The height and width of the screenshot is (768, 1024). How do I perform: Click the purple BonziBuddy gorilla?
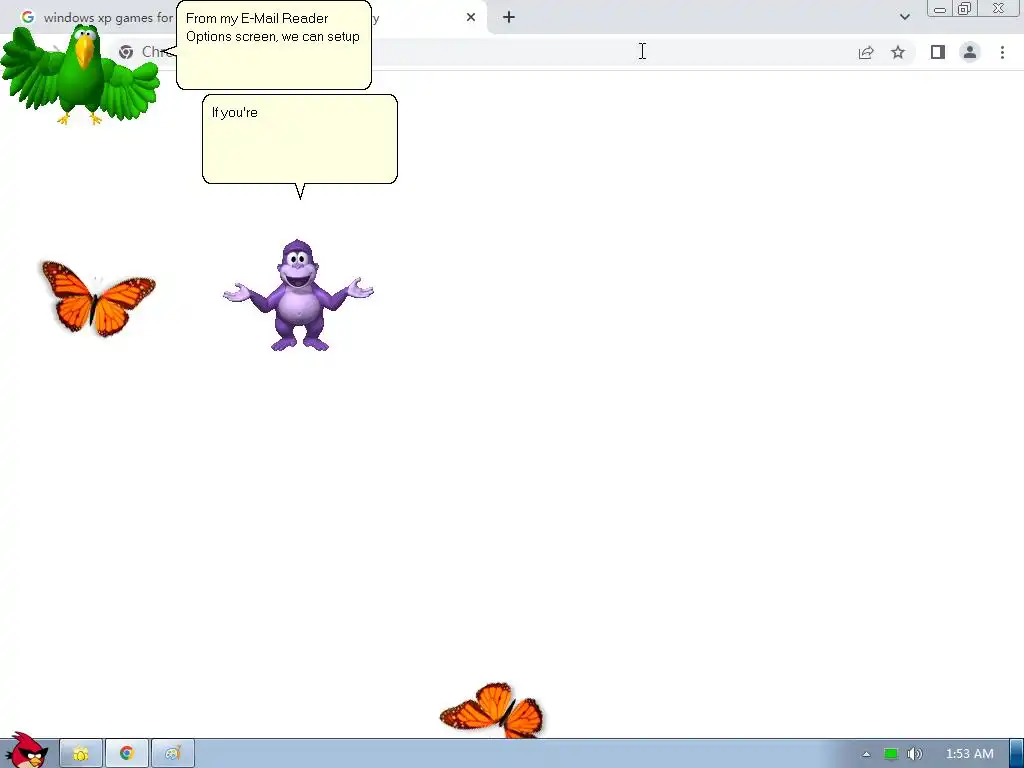pos(298,295)
